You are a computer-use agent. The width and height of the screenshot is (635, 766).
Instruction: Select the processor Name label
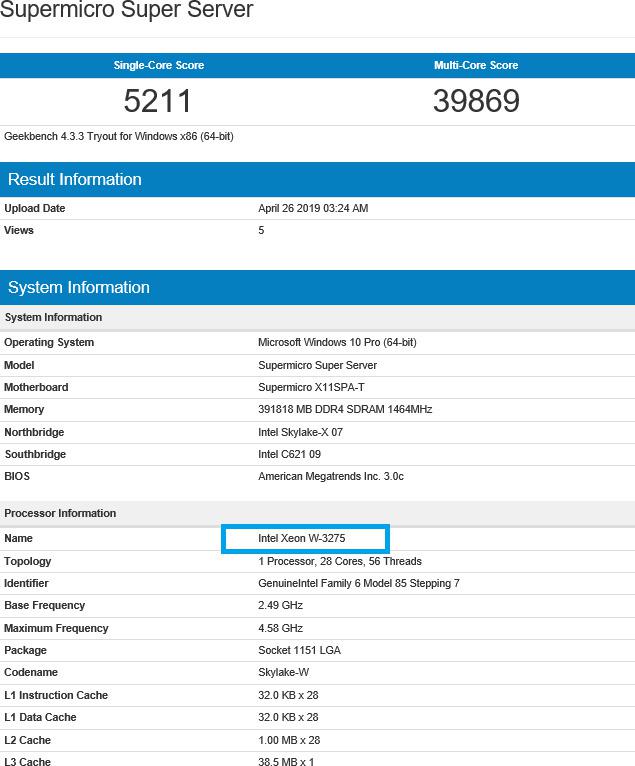point(18,538)
